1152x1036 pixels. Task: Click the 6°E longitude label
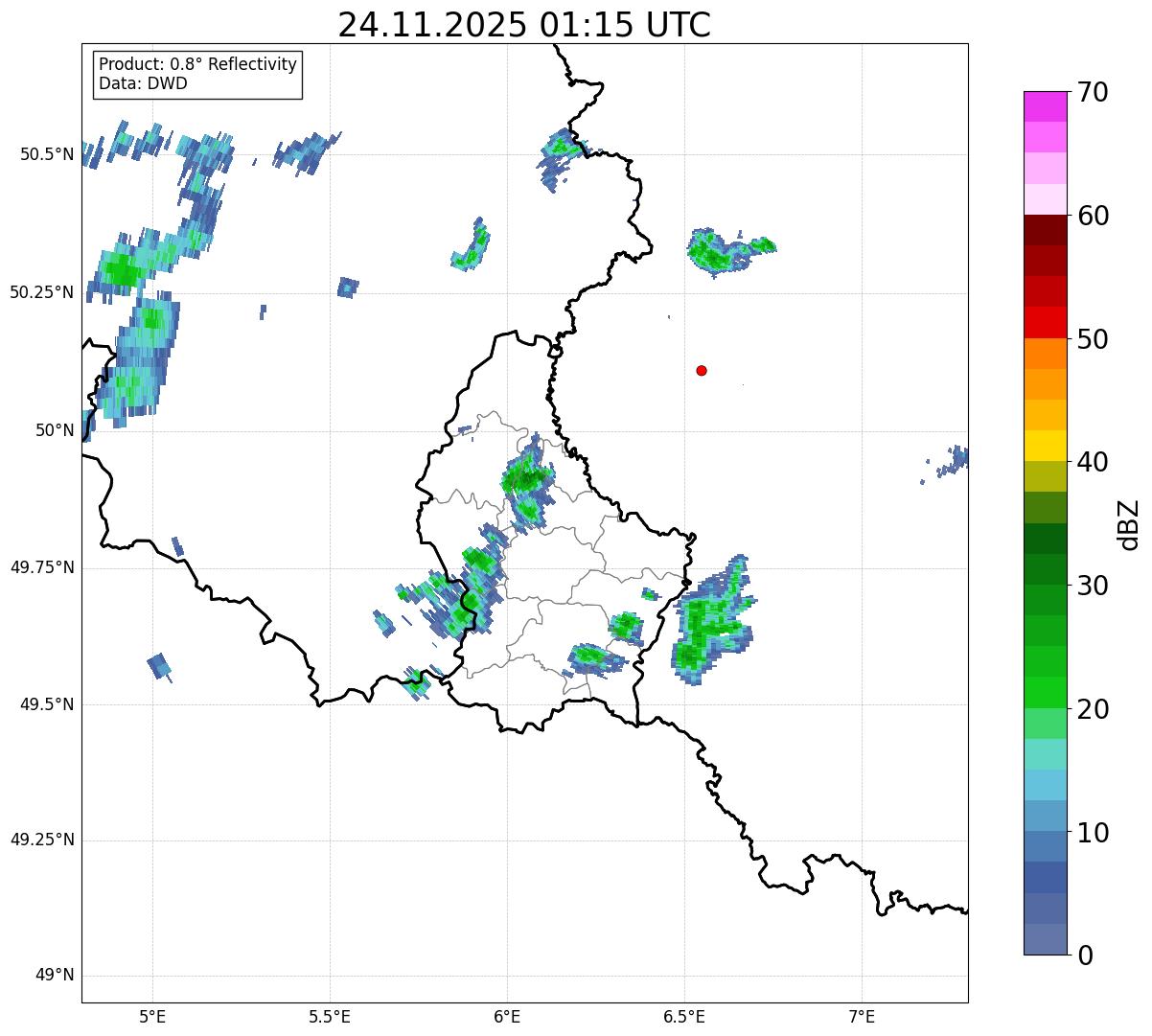point(507,1017)
